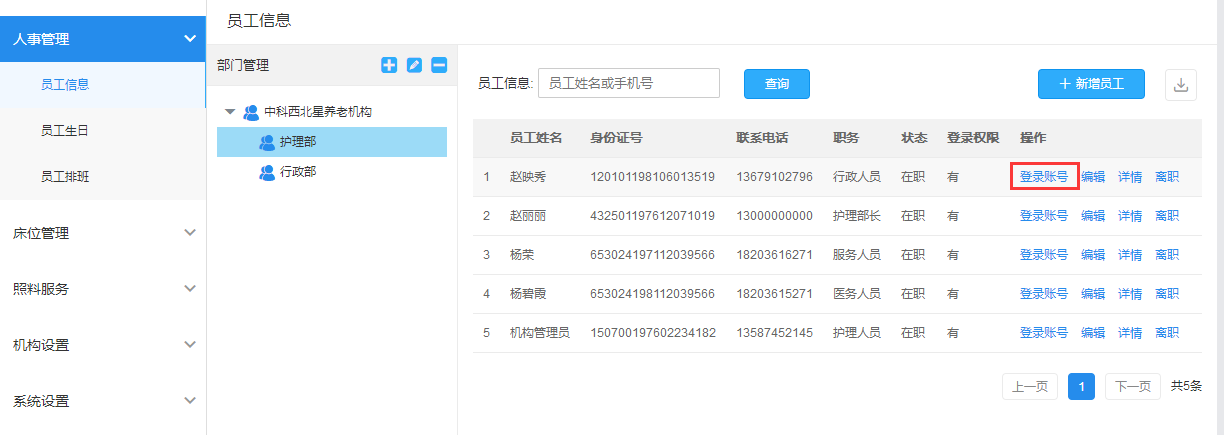Open 登录账号 for employee 赵映秀

[x=1043, y=177]
